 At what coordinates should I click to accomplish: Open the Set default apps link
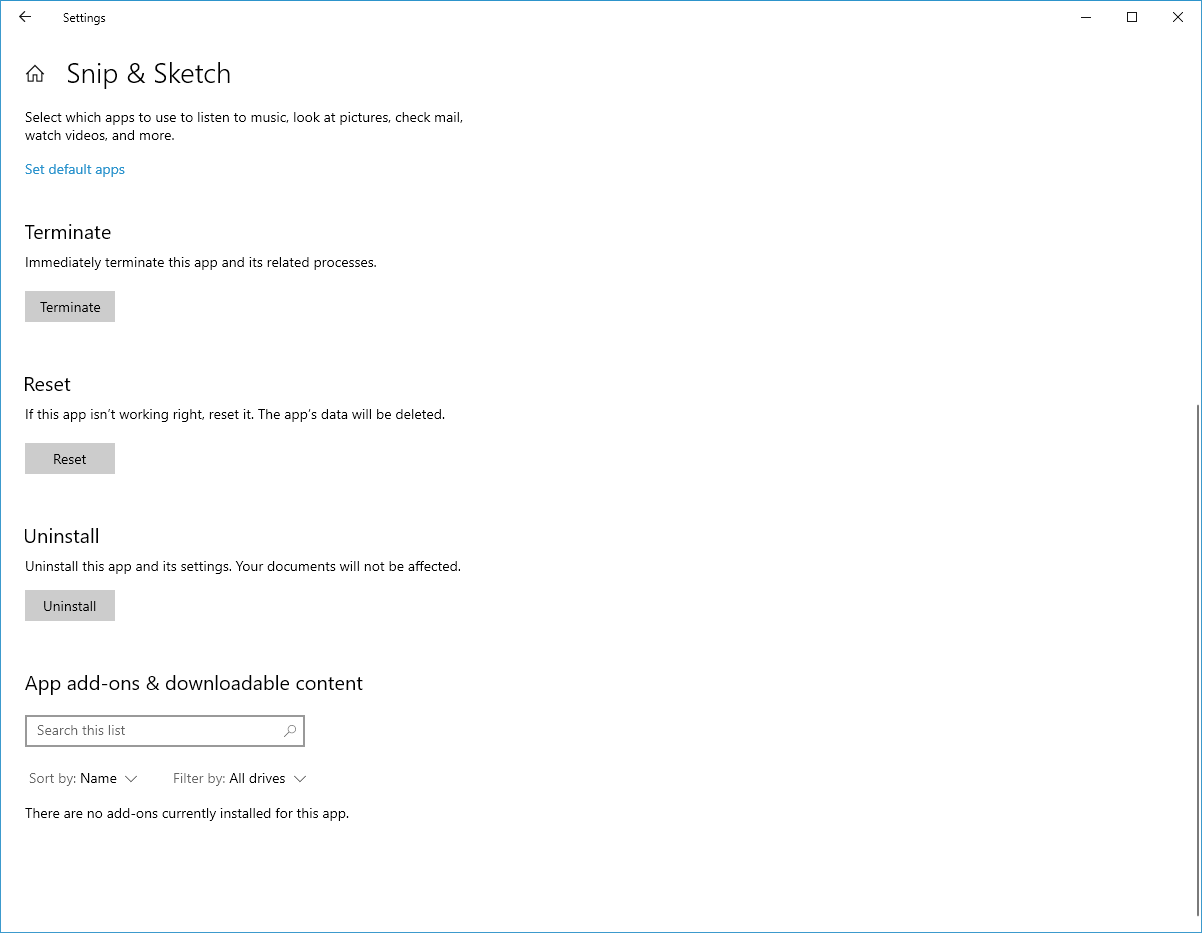[x=75, y=169]
